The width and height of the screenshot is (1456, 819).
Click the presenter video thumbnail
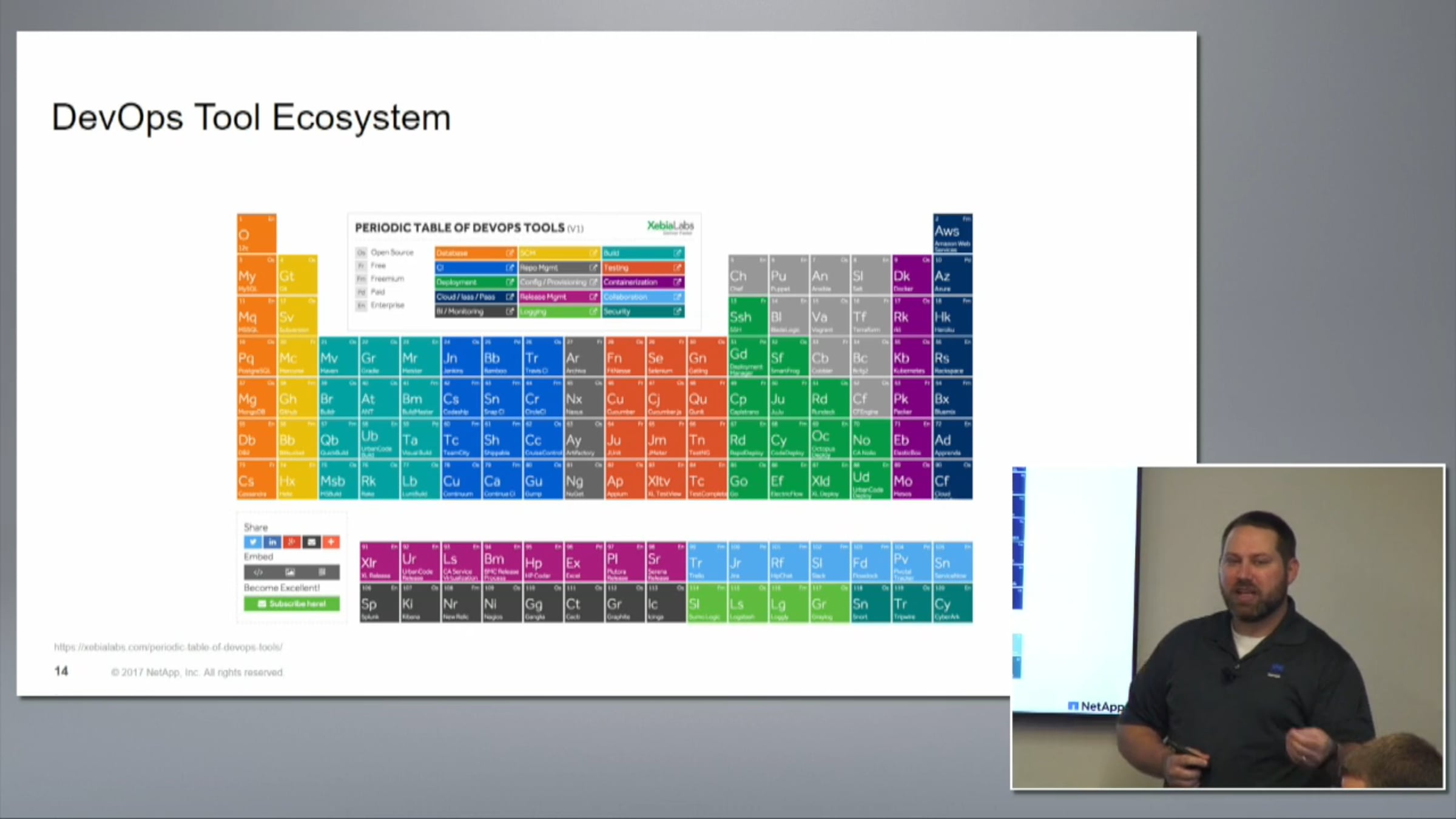coord(1228,627)
